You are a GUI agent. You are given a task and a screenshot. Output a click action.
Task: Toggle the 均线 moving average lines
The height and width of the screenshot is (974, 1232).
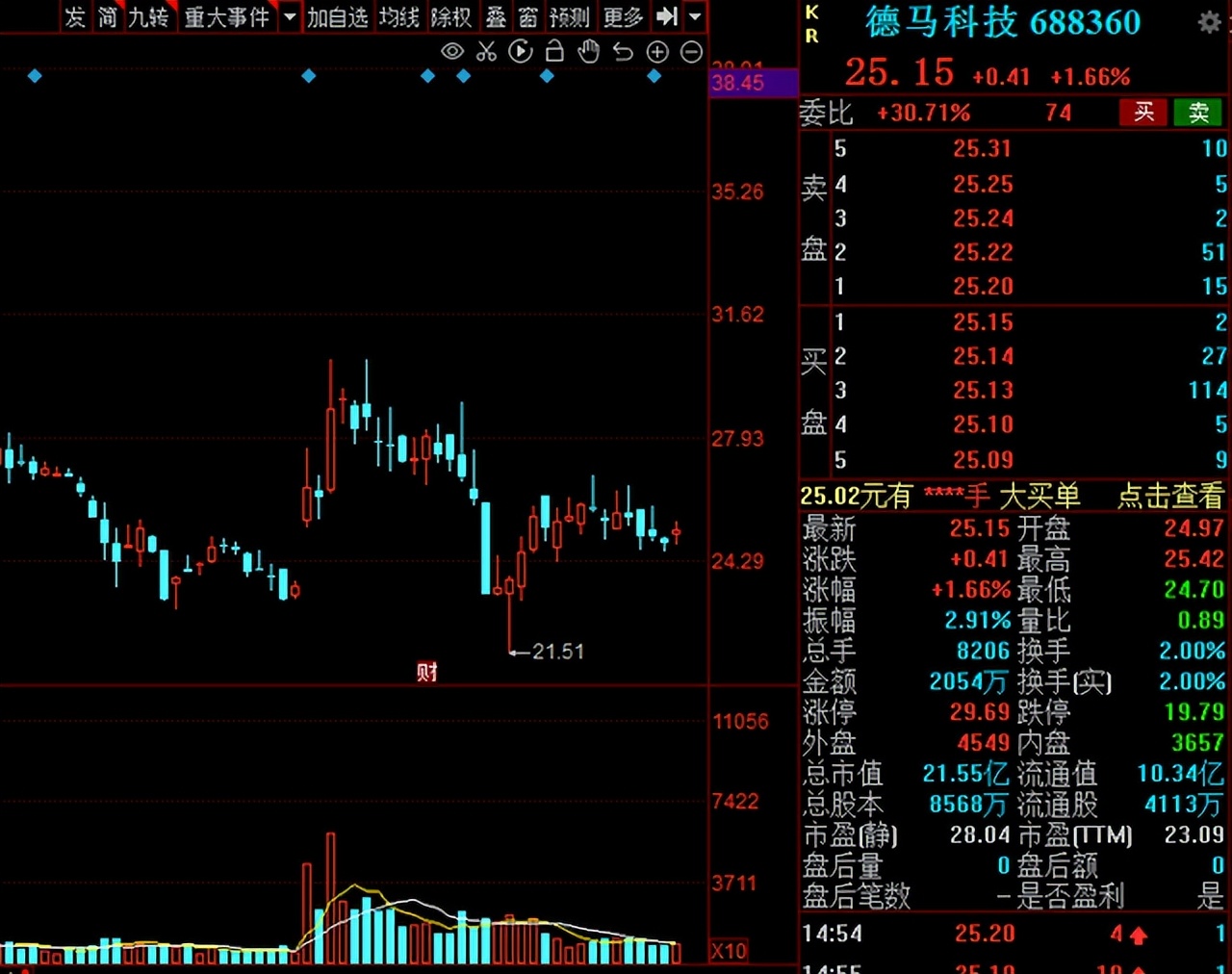399,16
